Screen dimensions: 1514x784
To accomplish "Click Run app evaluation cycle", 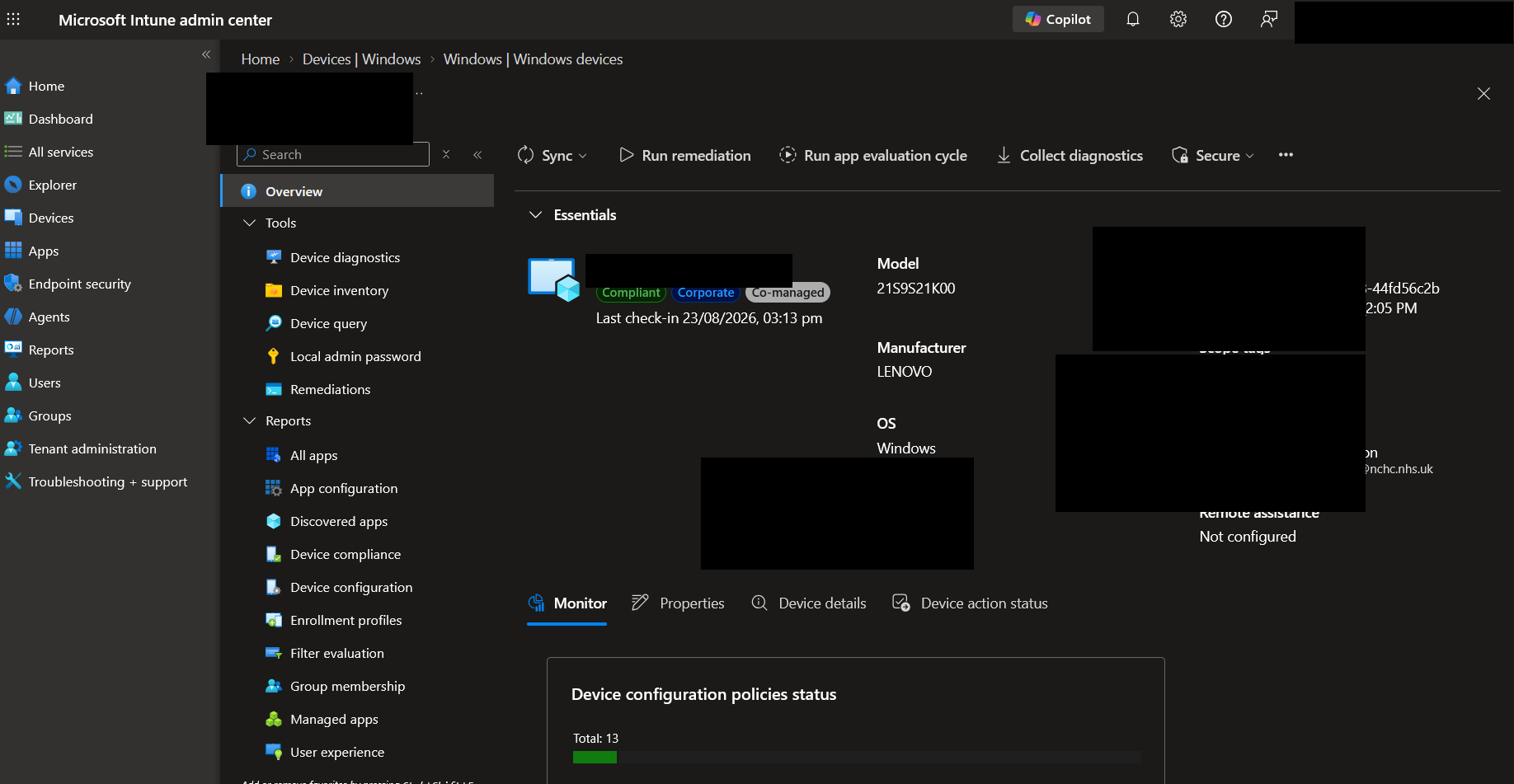I will tap(873, 155).
